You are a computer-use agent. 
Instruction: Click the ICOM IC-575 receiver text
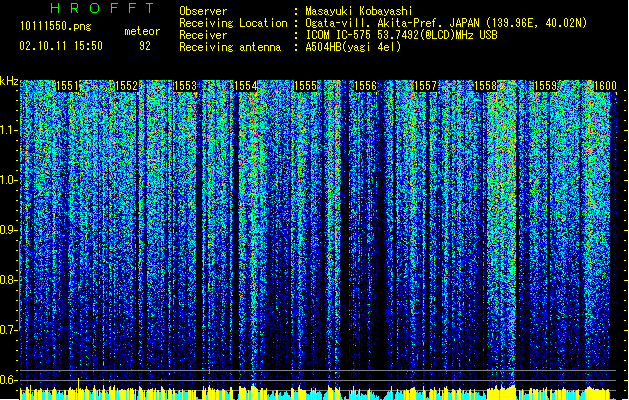tap(401, 35)
